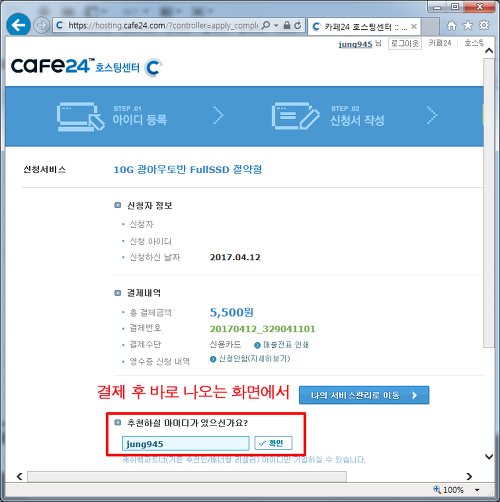500x502 pixels.
Task: Click the 신청서 작성 step label
Action: (357, 120)
